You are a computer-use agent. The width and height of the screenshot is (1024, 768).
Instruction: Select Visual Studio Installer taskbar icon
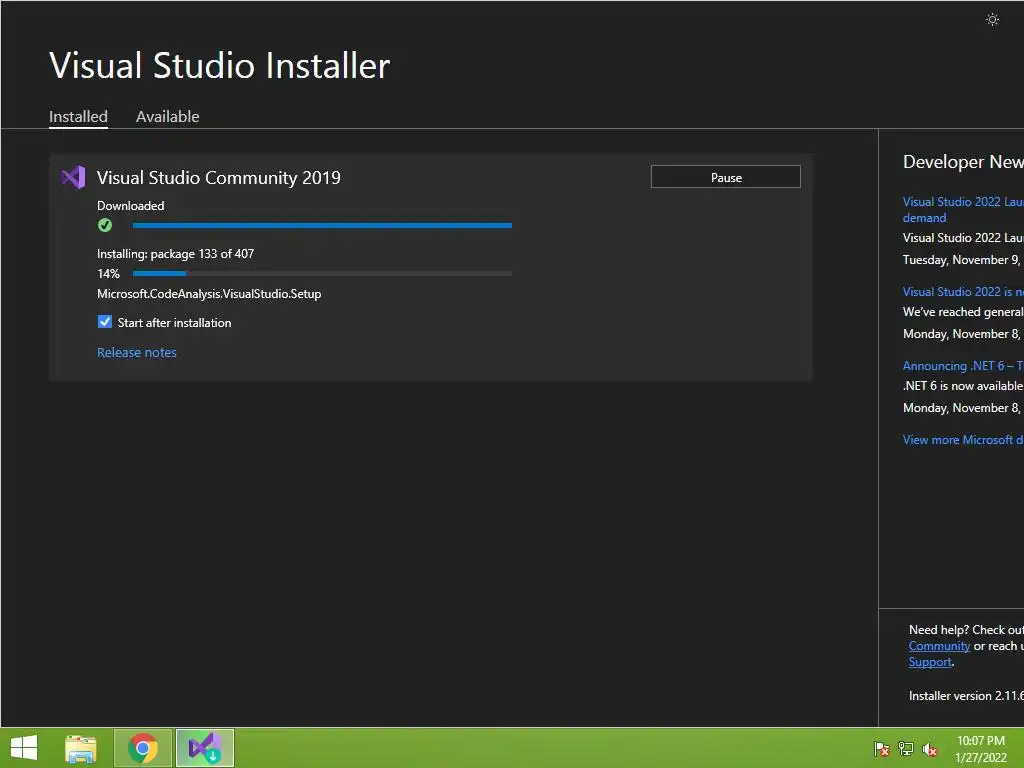click(x=204, y=748)
